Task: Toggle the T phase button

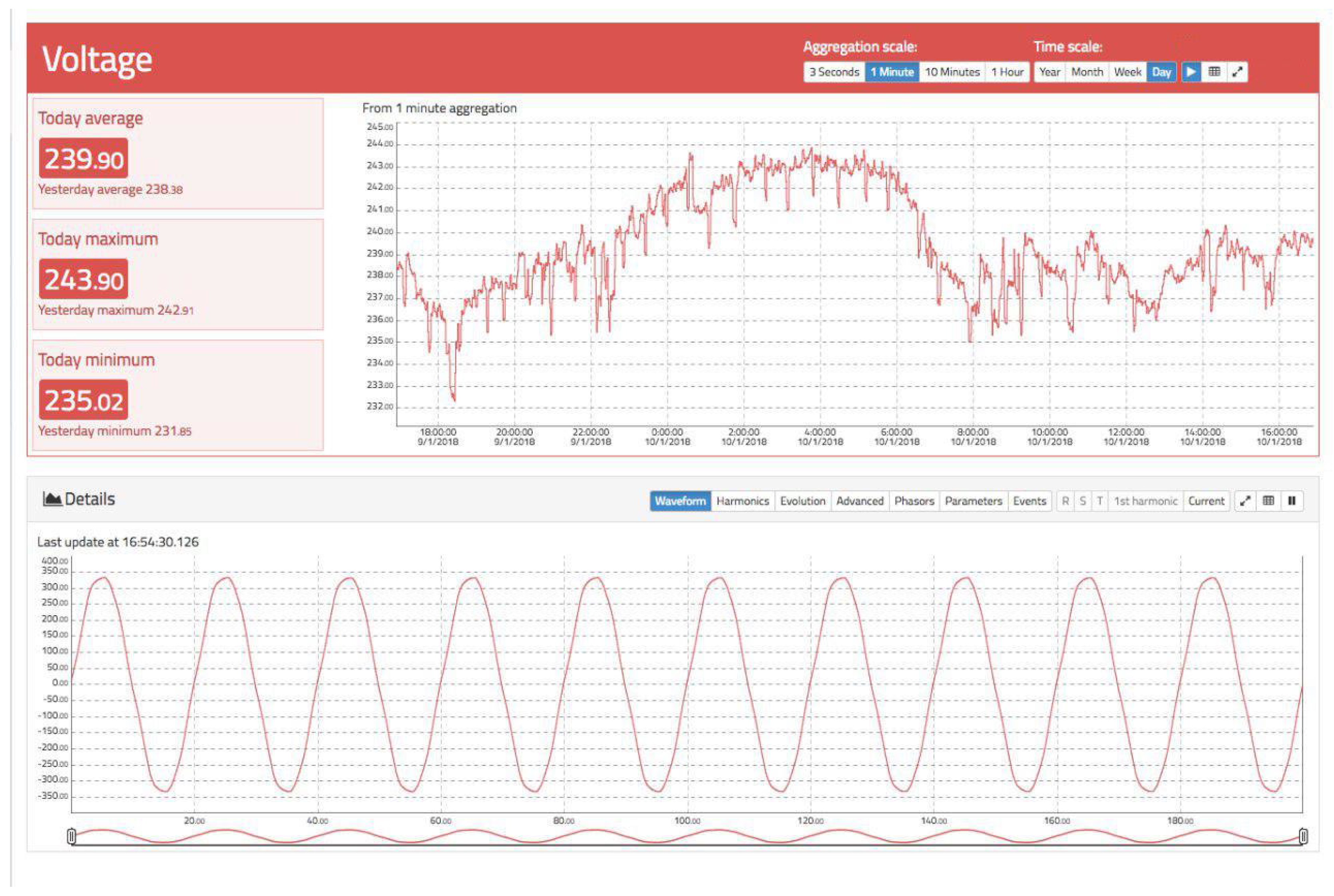Action: pos(1099,501)
